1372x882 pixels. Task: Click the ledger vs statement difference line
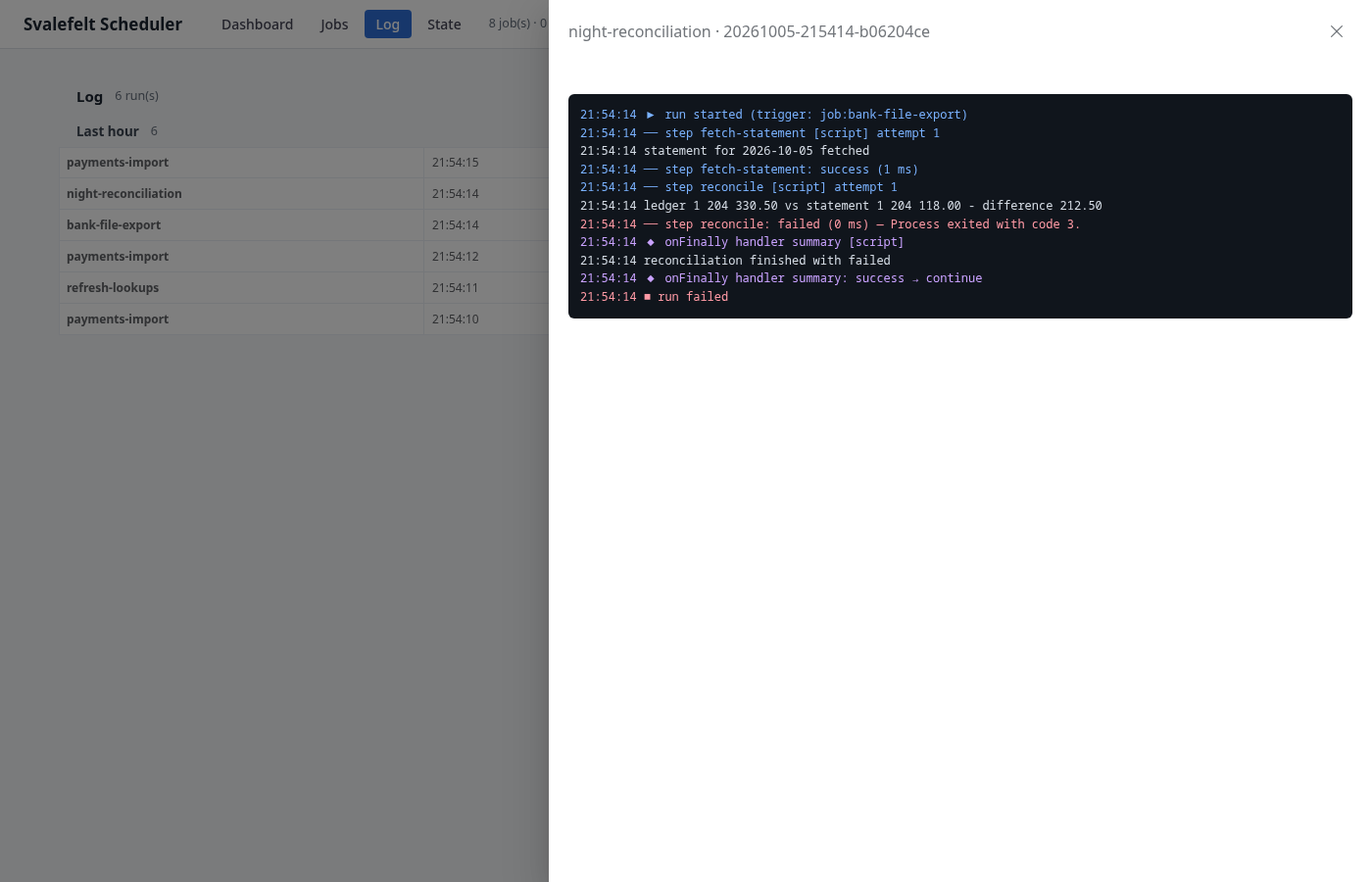click(841, 206)
